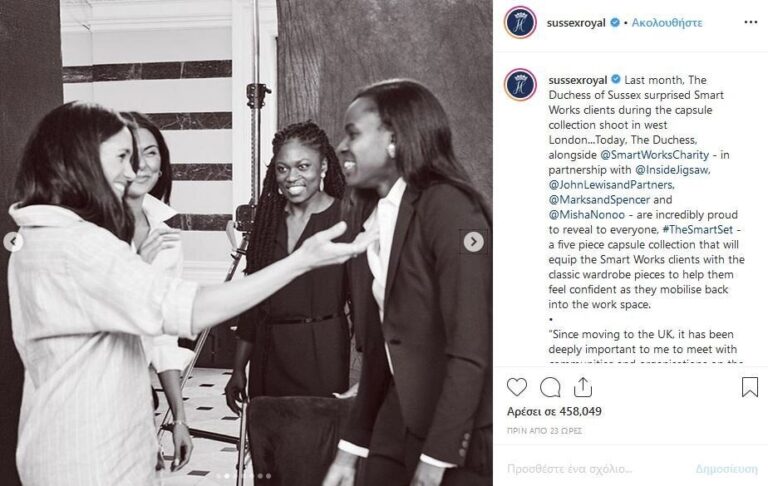The width and height of the screenshot is (768, 486).
Task: Visit the @JohnLewisandPartners profile link
Action: tap(611, 185)
